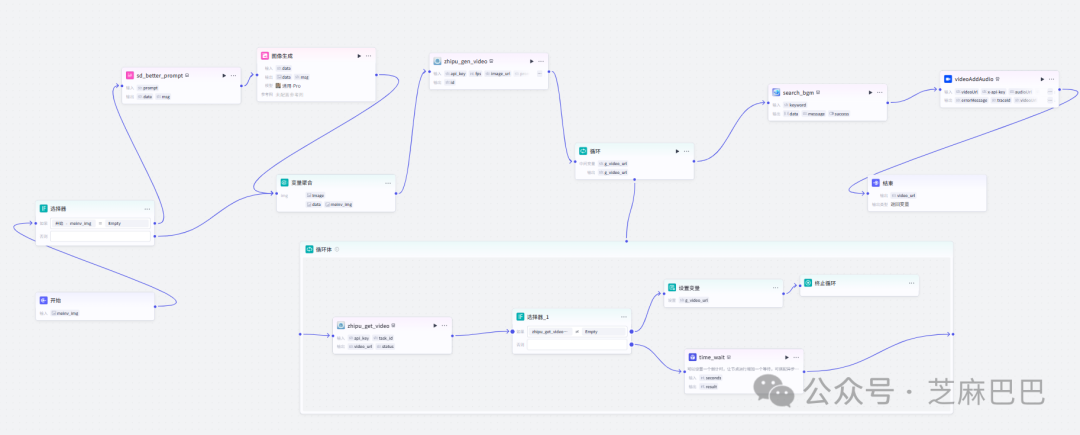1080x435 pixels.
Task: Click the 选择器_1 condition row
Action: [x=577, y=331]
